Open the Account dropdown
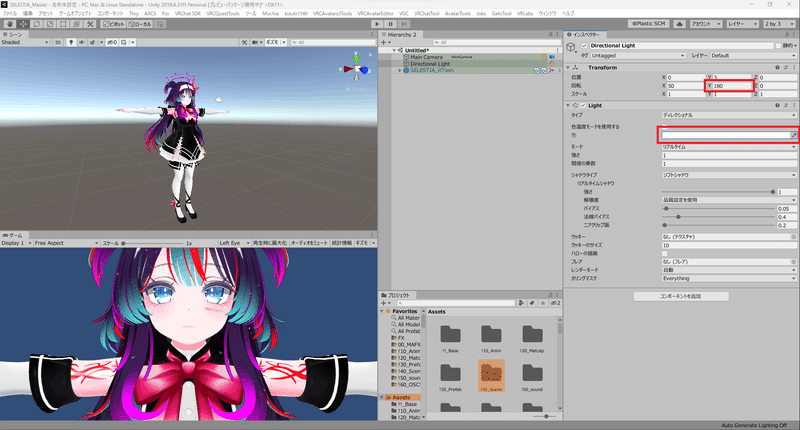800x430 pixels. point(706,24)
